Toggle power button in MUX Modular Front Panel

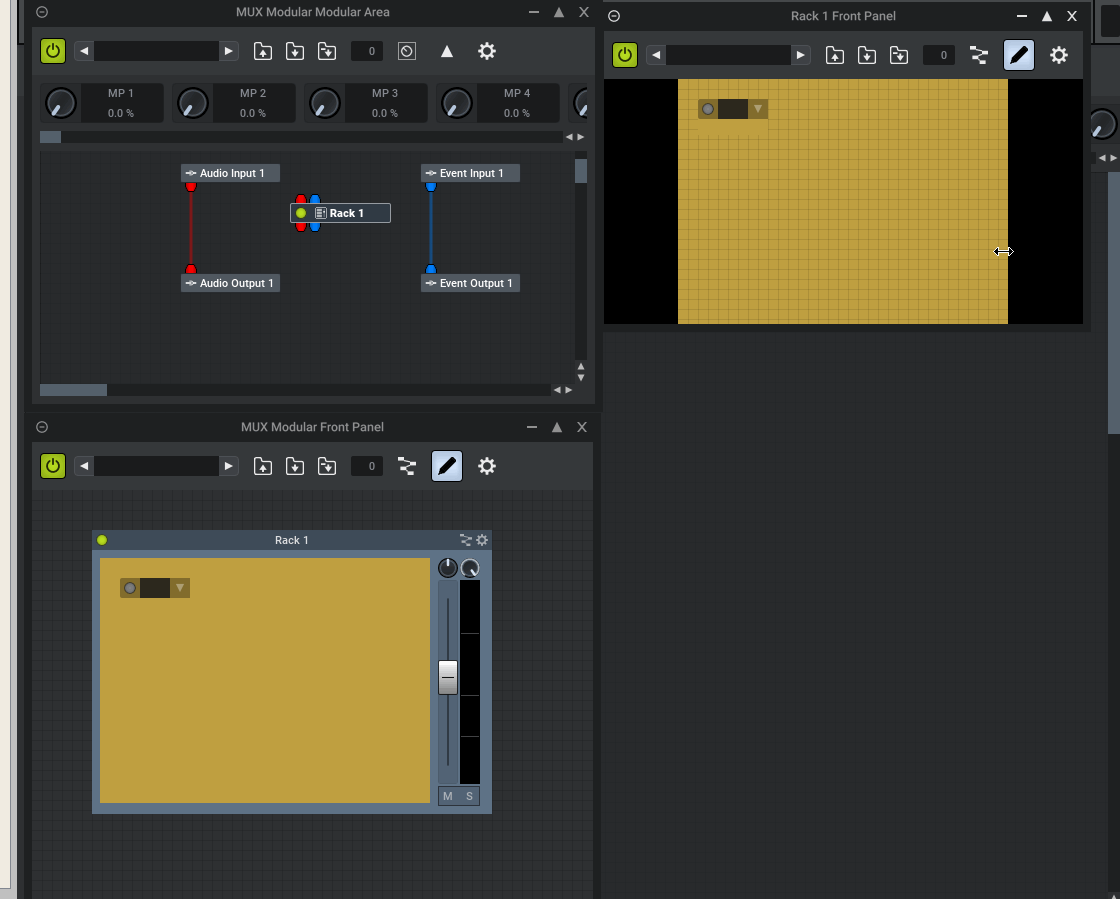[53, 466]
